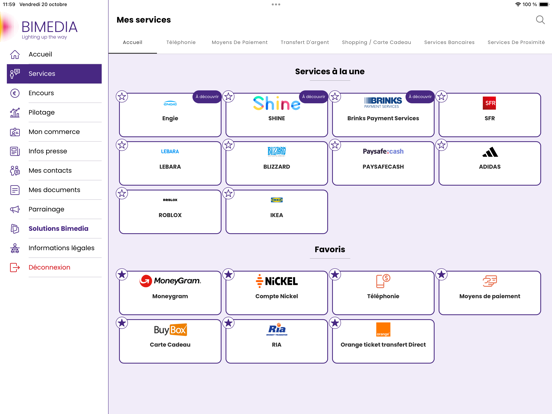
Task: Remove Compte Nickel favorite star
Action: 228,274
